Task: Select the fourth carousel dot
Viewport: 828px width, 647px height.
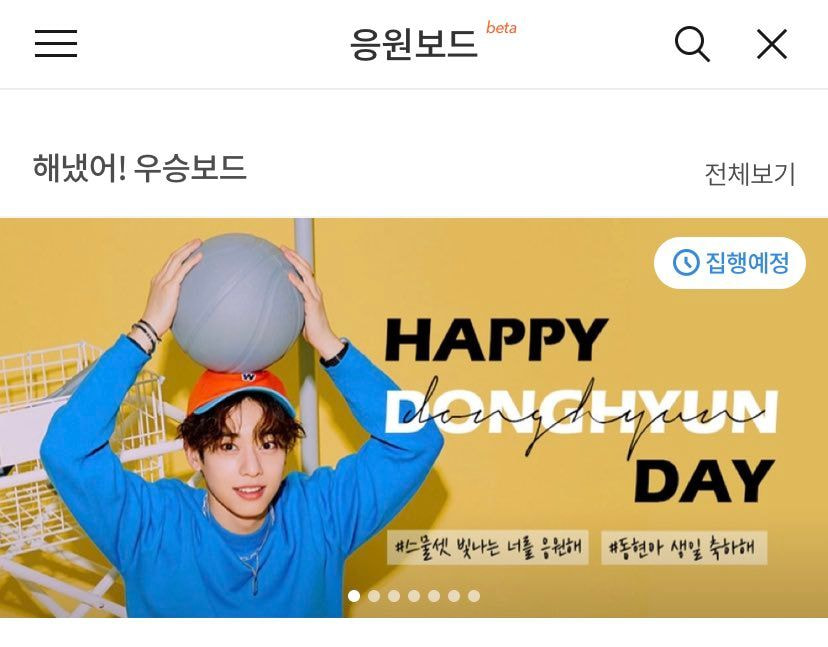Action: pos(414,596)
